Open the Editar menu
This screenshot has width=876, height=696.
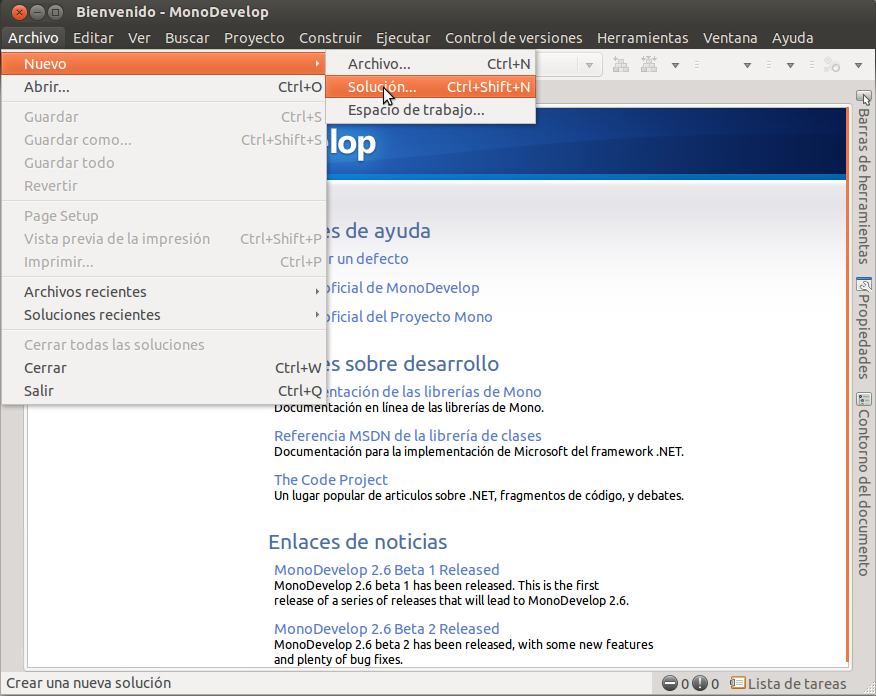[x=93, y=38]
